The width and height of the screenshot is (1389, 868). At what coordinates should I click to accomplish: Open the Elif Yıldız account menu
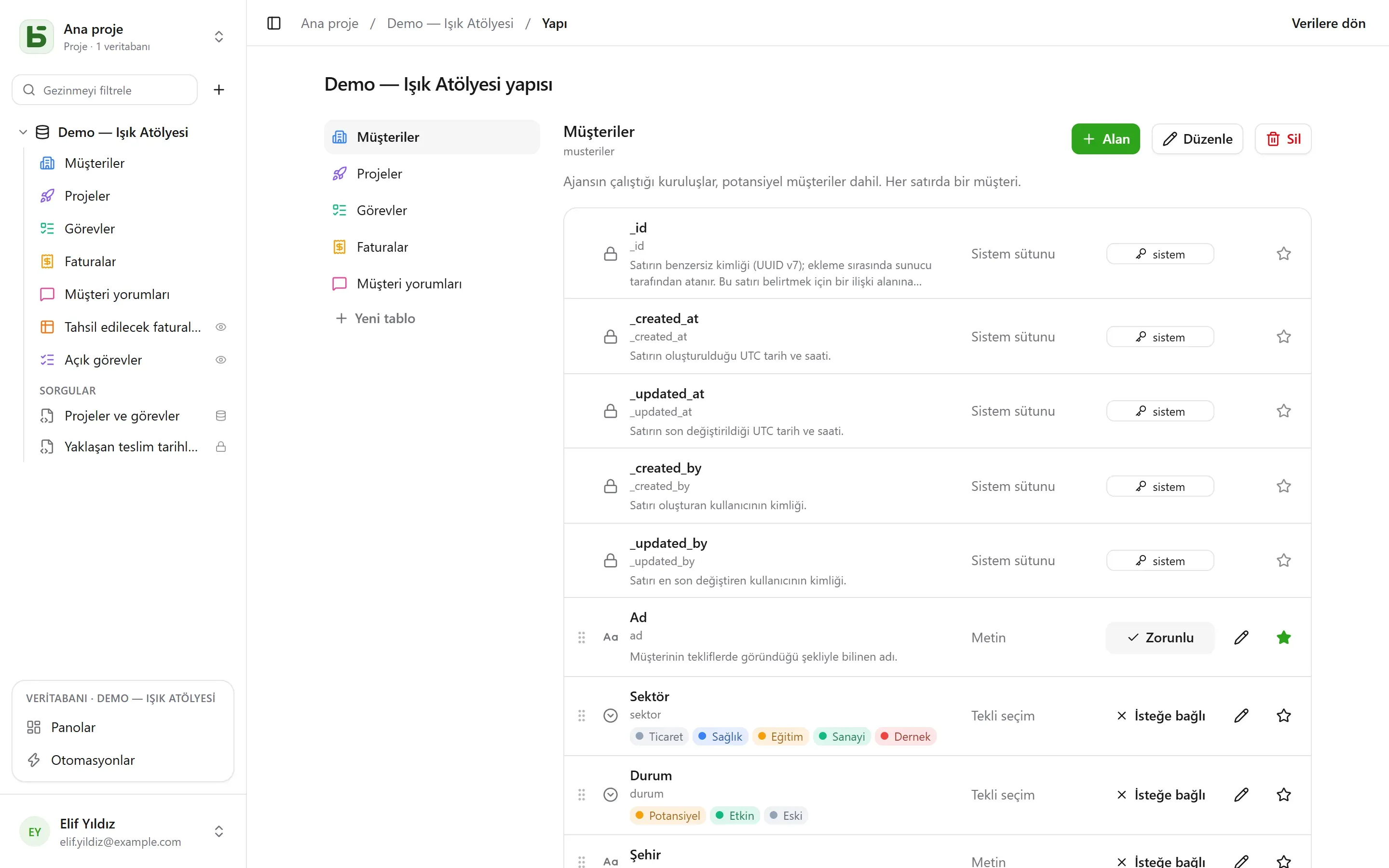pos(123,832)
